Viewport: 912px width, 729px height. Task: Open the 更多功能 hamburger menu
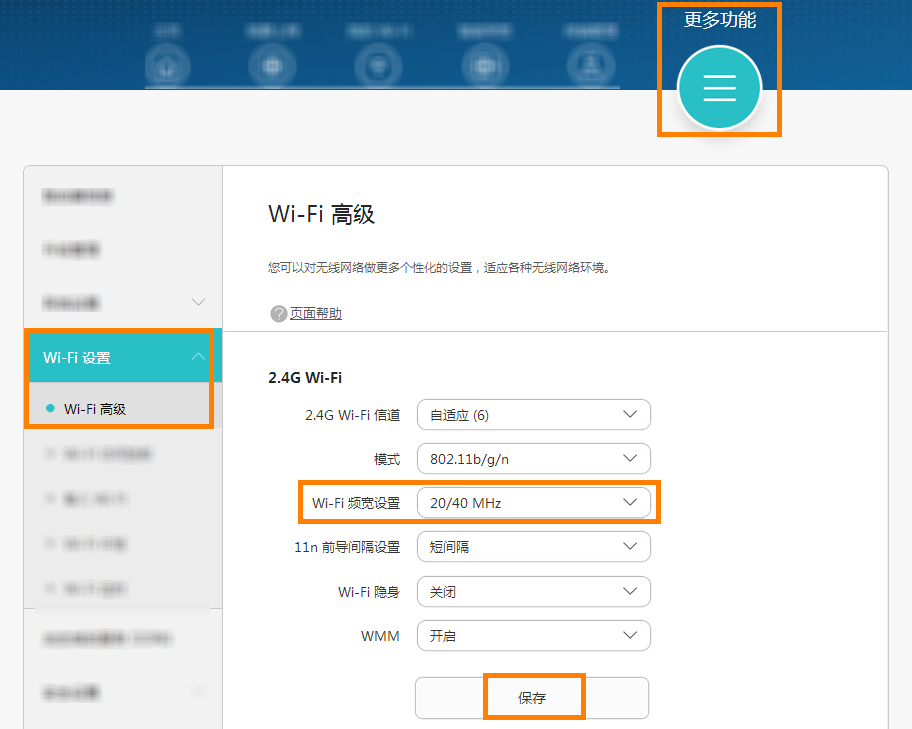719,88
